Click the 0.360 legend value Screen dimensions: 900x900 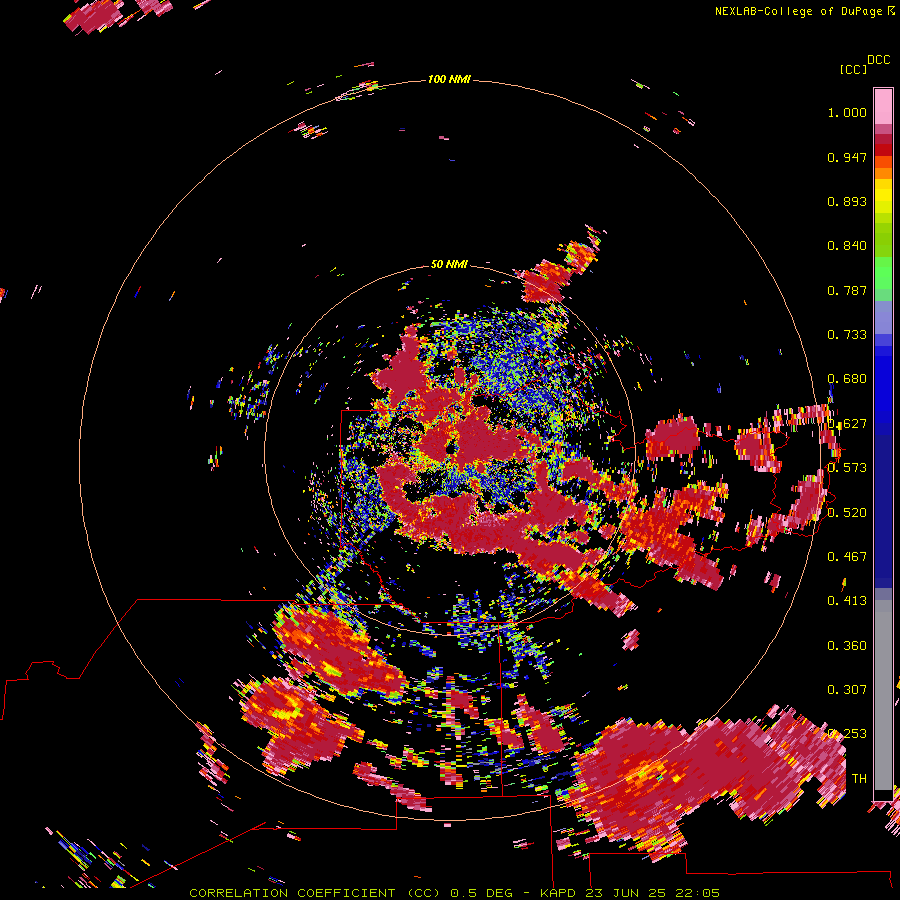click(x=847, y=645)
